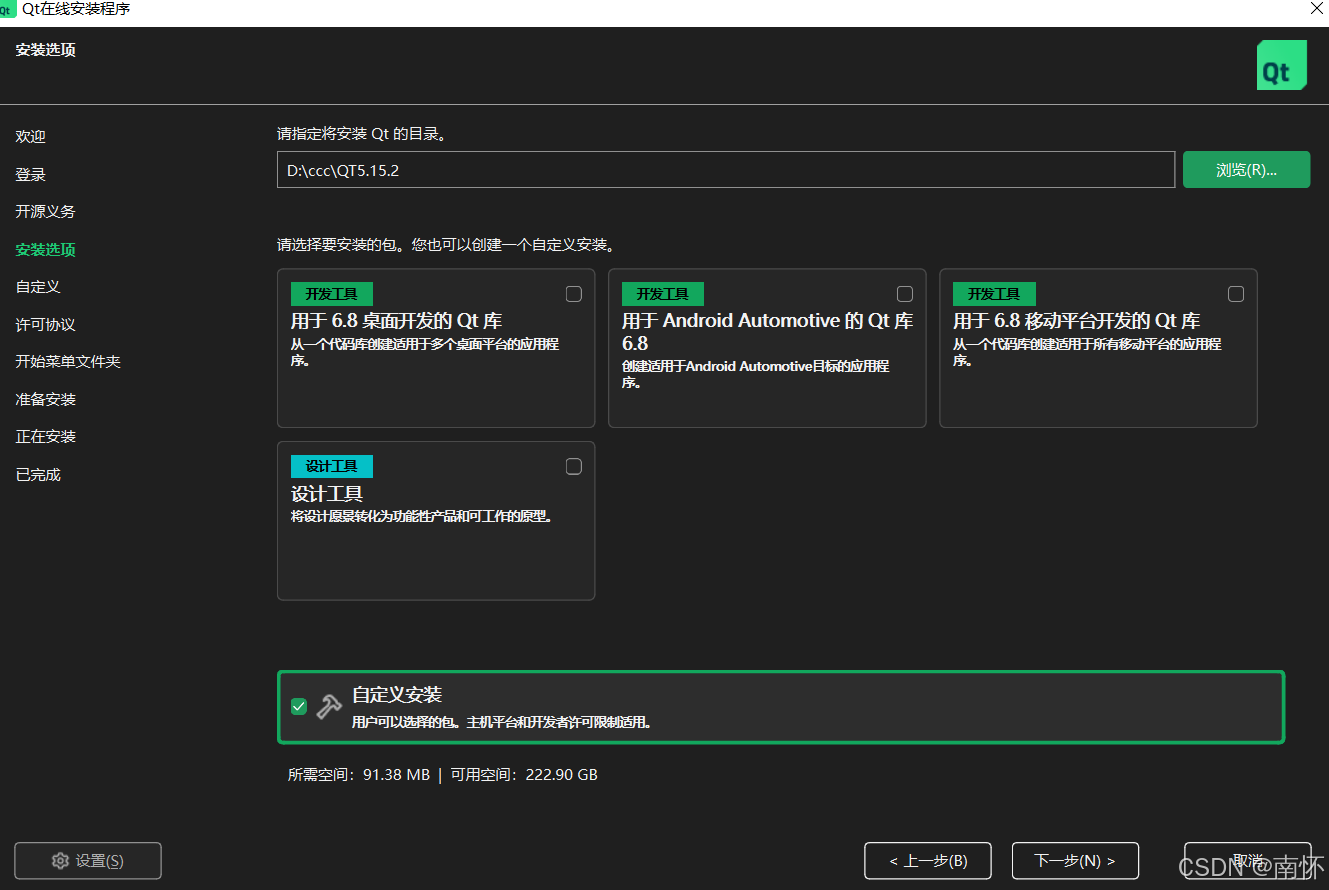Click the 浏览(R)... button
Image resolution: width=1329 pixels, height=890 pixels.
[1246, 170]
